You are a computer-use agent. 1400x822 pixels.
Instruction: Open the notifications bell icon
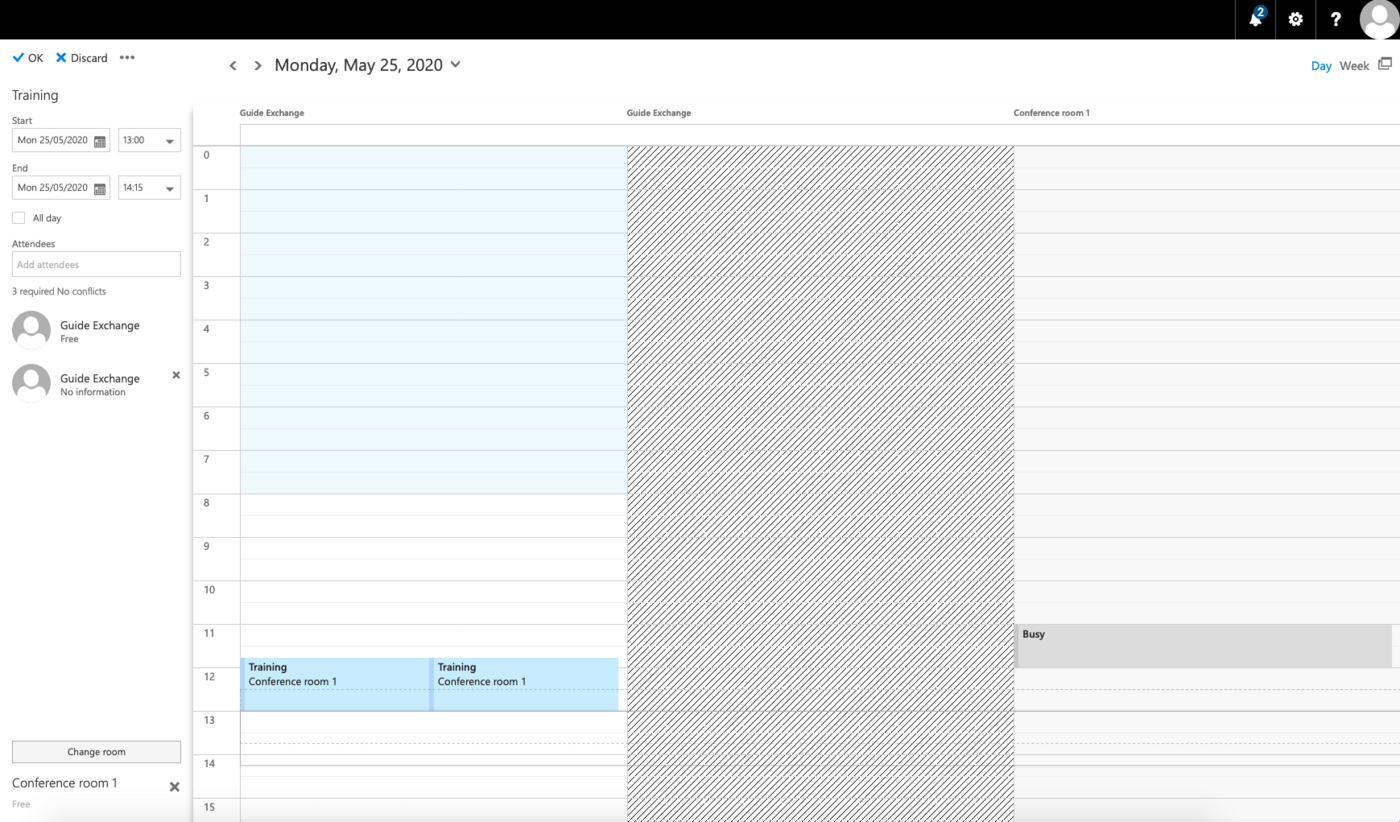1256,19
